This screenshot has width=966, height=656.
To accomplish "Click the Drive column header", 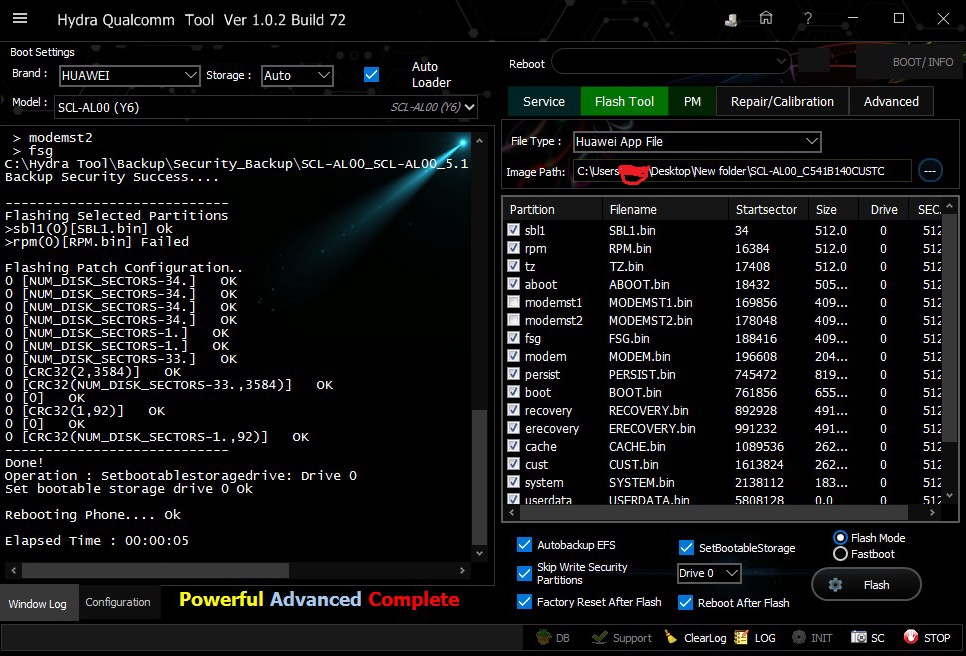I will [884, 209].
